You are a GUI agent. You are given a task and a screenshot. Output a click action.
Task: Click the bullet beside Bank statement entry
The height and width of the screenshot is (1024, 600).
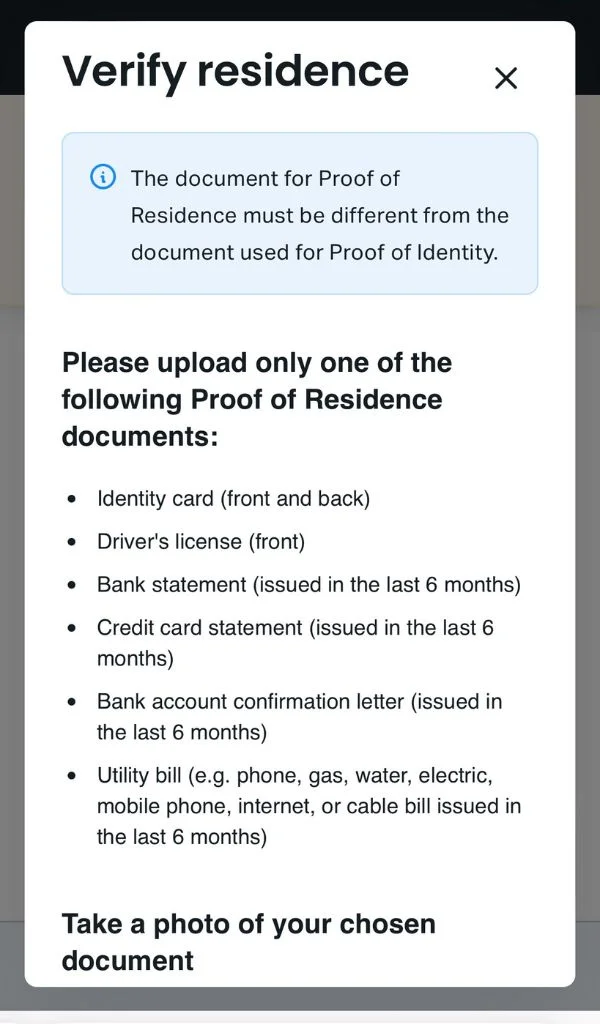coord(70,584)
